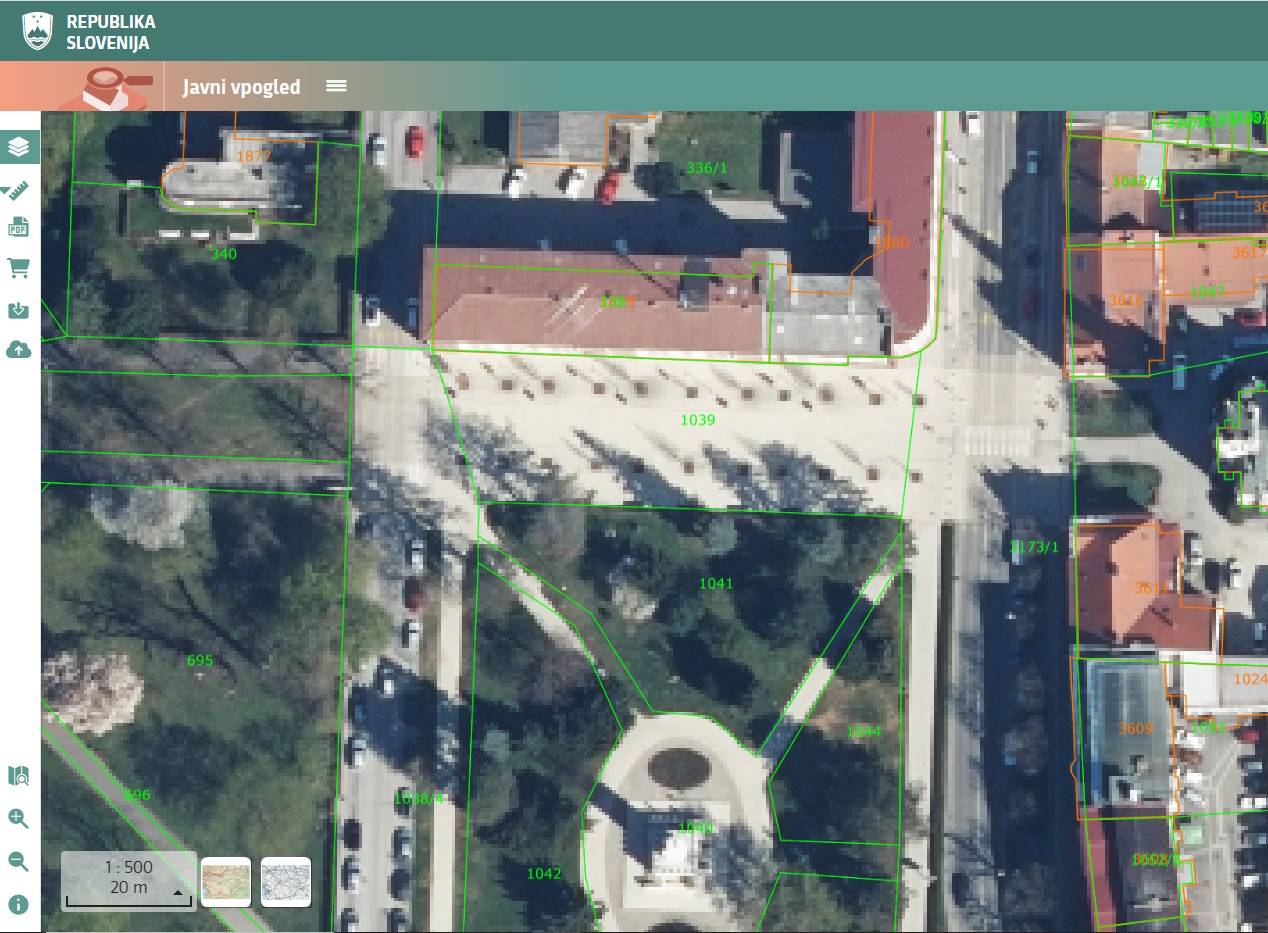Screen dimensions: 1268x933
Task: Select the ruler measurement tool
Action: (x=18, y=190)
